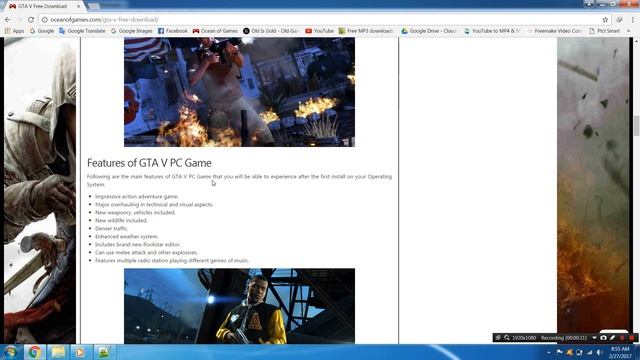Close the GTA V Free Download tab
This screenshot has width=640, height=360.
(78, 6)
